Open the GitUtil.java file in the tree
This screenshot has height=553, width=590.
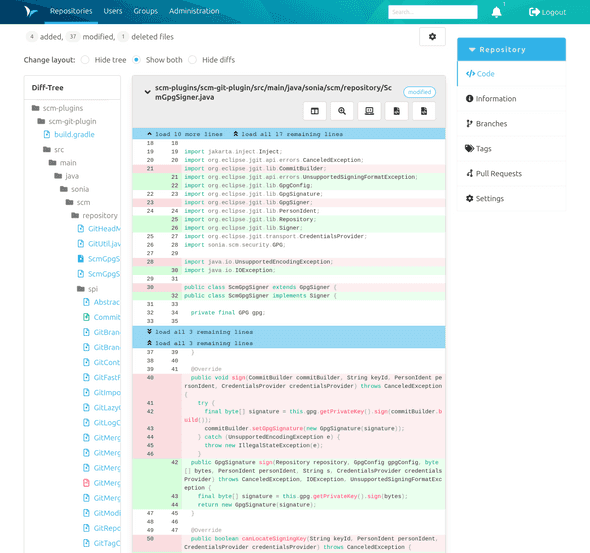99,243
